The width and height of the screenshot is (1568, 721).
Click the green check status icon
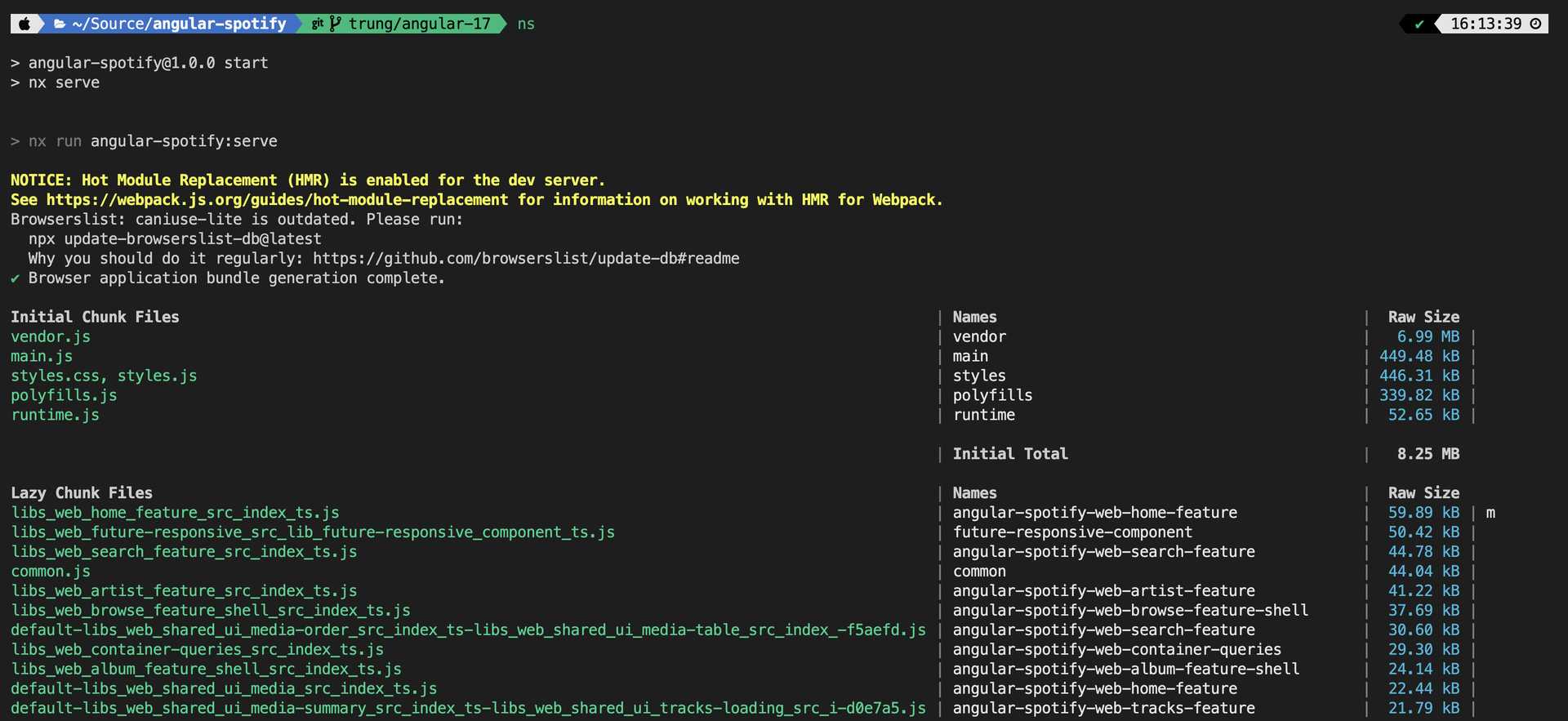tap(1419, 24)
